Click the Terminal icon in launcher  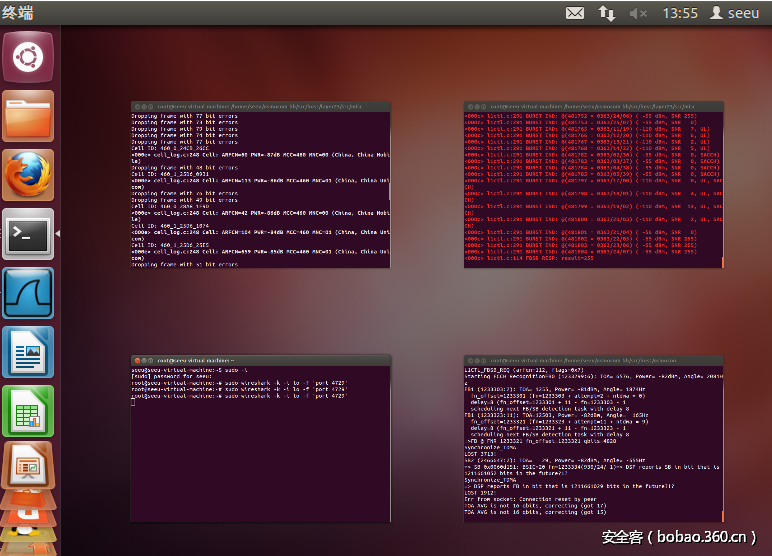click(x=28, y=235)
